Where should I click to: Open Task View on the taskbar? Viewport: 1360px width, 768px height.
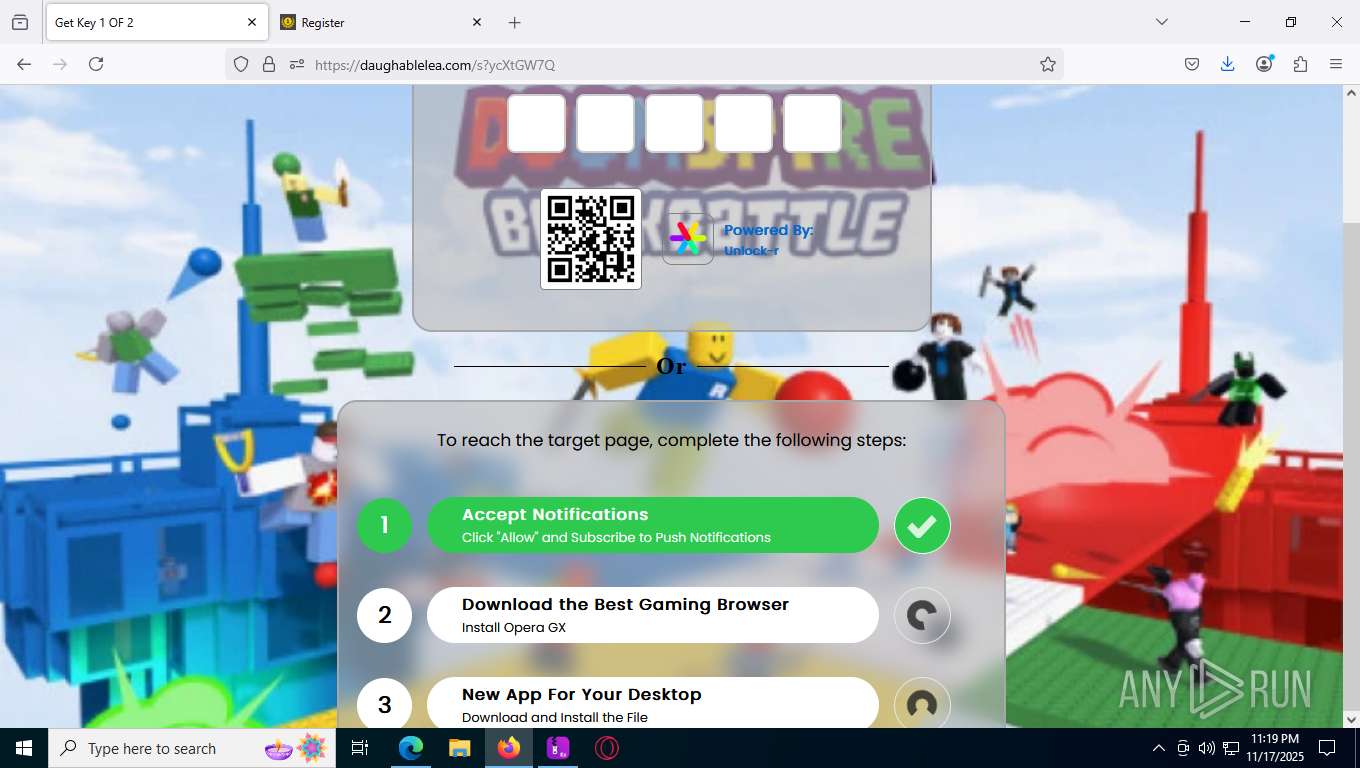point(361,748)
